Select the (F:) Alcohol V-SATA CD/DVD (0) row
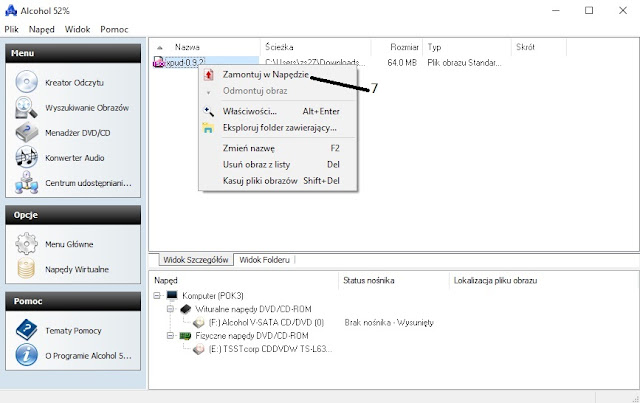The image size is (640, 403). point(266,323)
